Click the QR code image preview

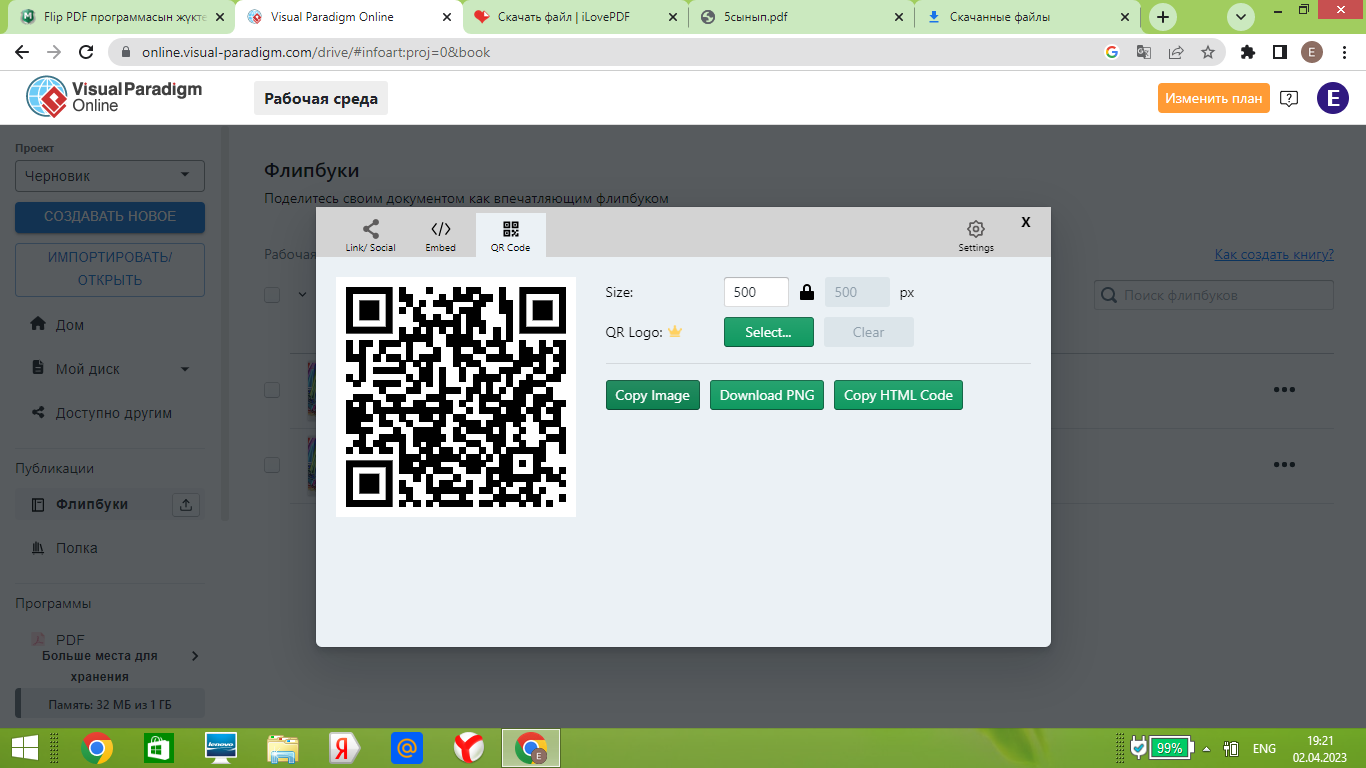click(x=456, y=397)
